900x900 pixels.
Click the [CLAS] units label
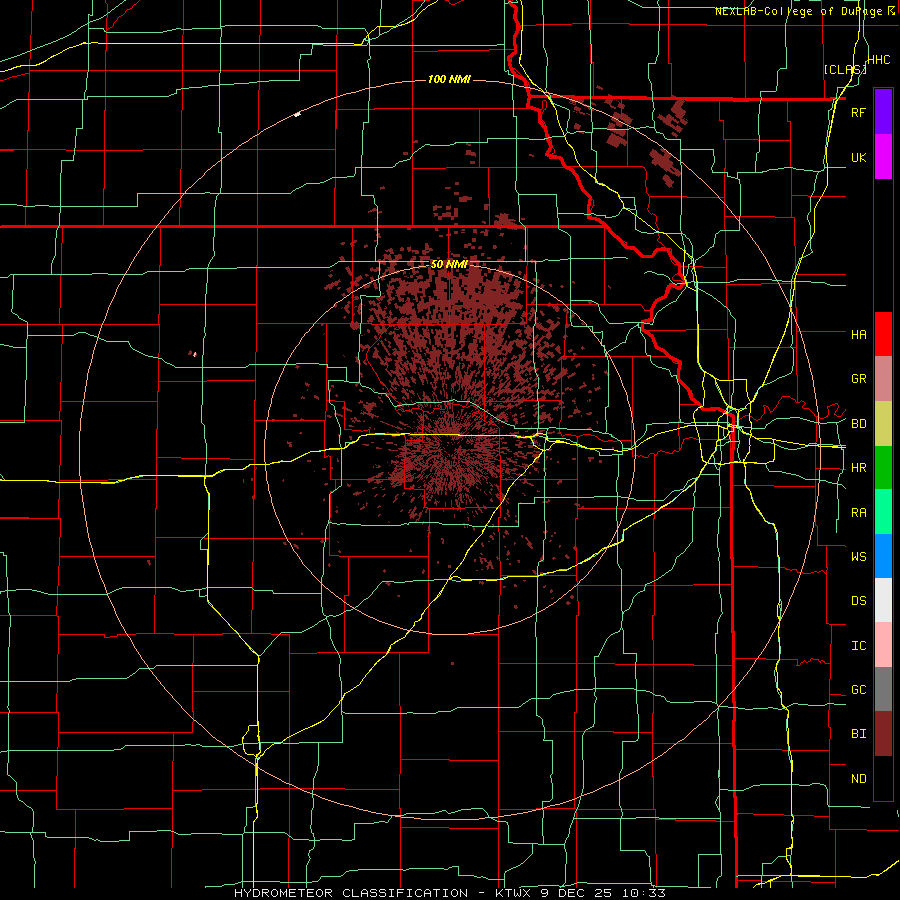pos(845,69)
